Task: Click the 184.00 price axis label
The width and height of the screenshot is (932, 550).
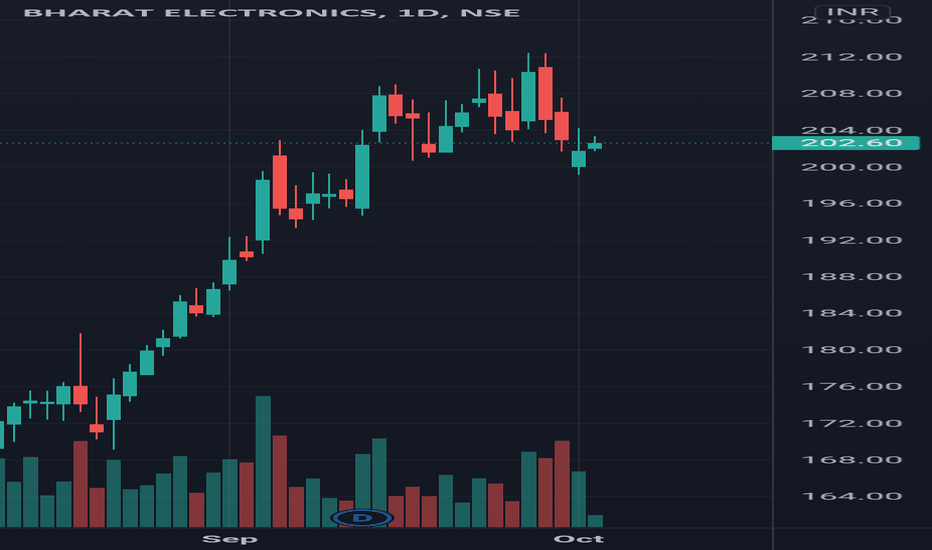Action: [x=852, y=313]
